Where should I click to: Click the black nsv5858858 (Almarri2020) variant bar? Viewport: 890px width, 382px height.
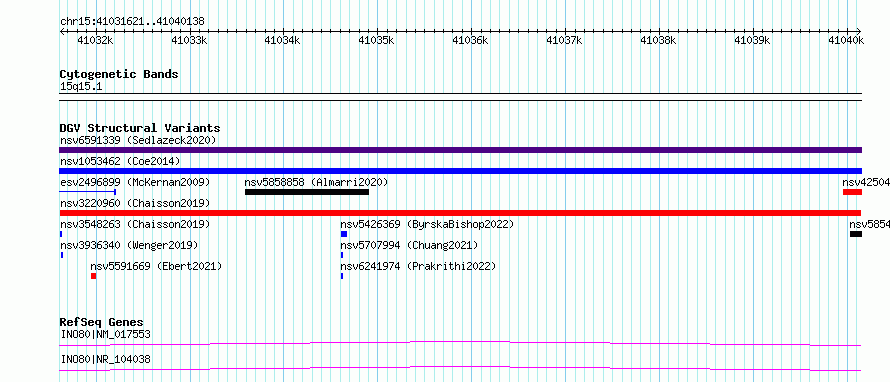(x=307, y=192)
